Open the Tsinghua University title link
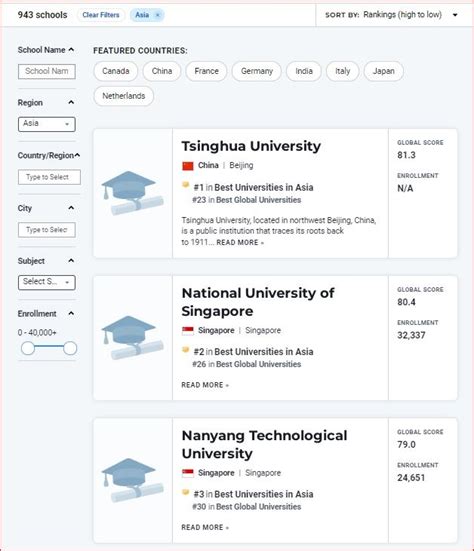The height and width of the screenshot is (551, 474). click(x=251, y=146)
